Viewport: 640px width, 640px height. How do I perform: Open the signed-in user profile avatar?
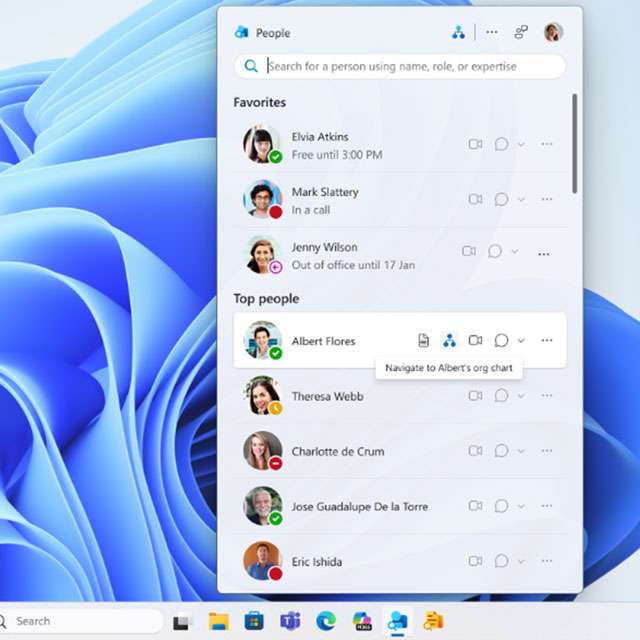pyautogui.click(x=553, y=32)
